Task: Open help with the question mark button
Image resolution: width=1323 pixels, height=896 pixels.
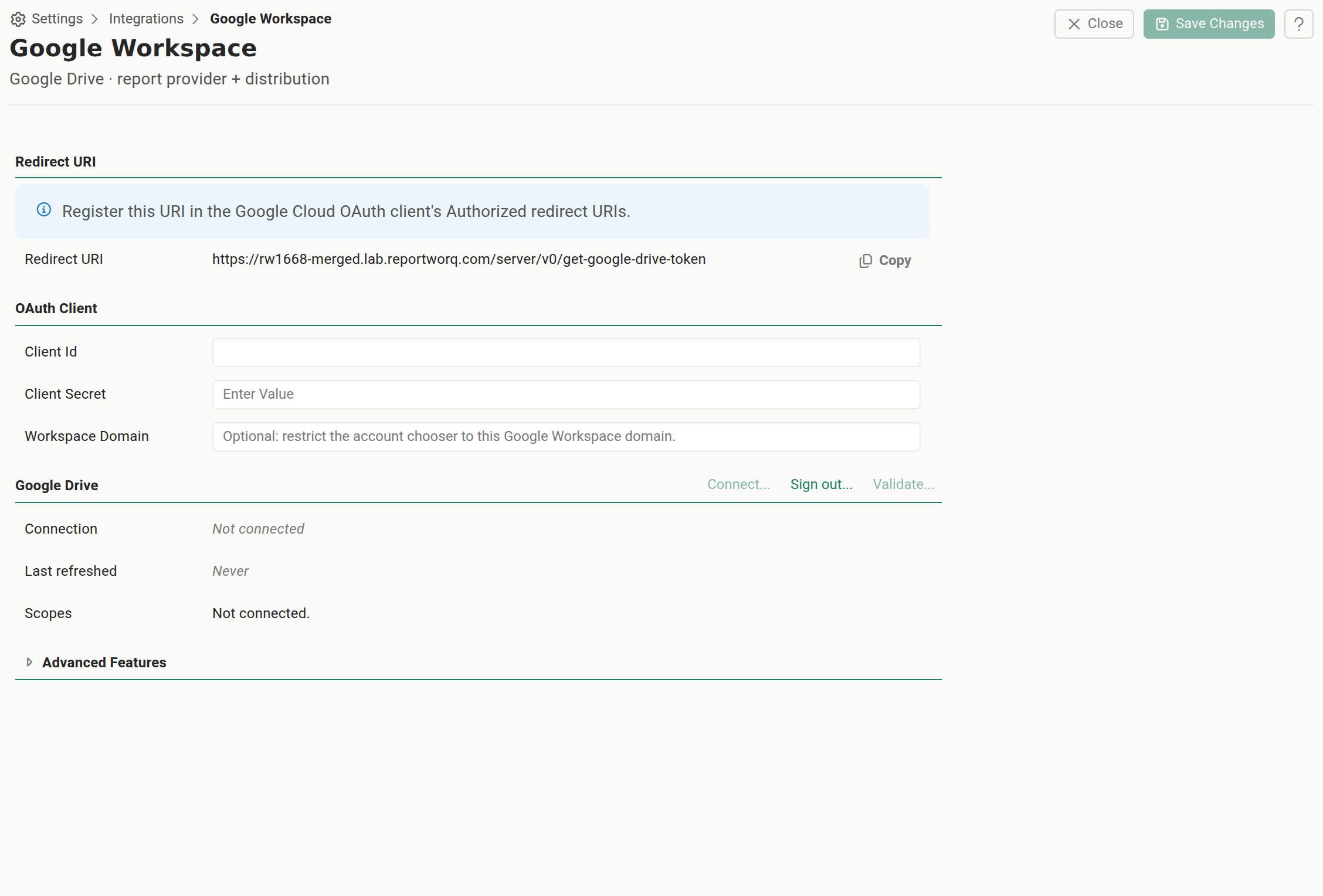Action: (1298, 24)
